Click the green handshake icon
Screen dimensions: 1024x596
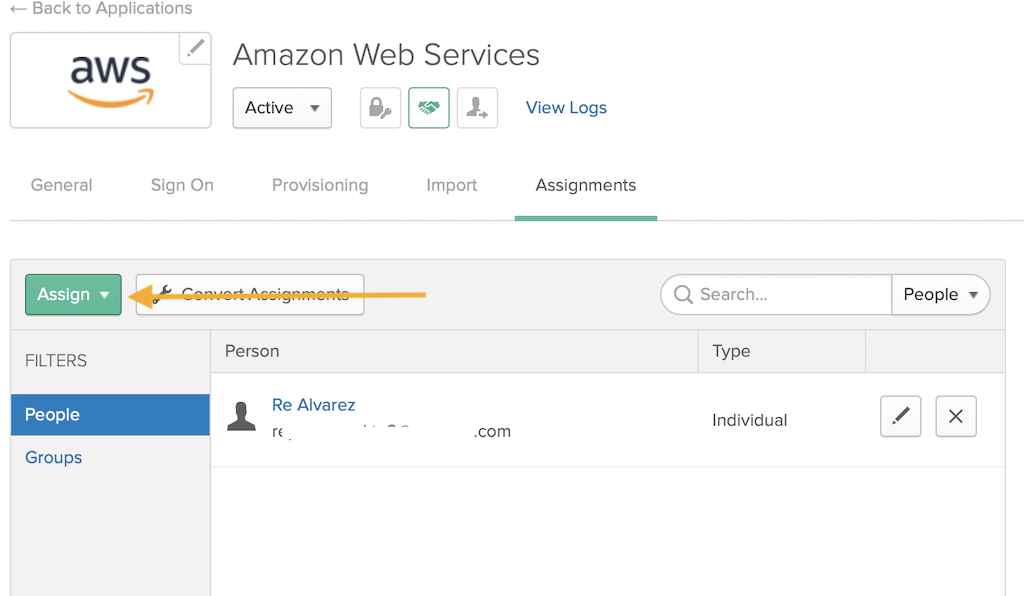429,108
